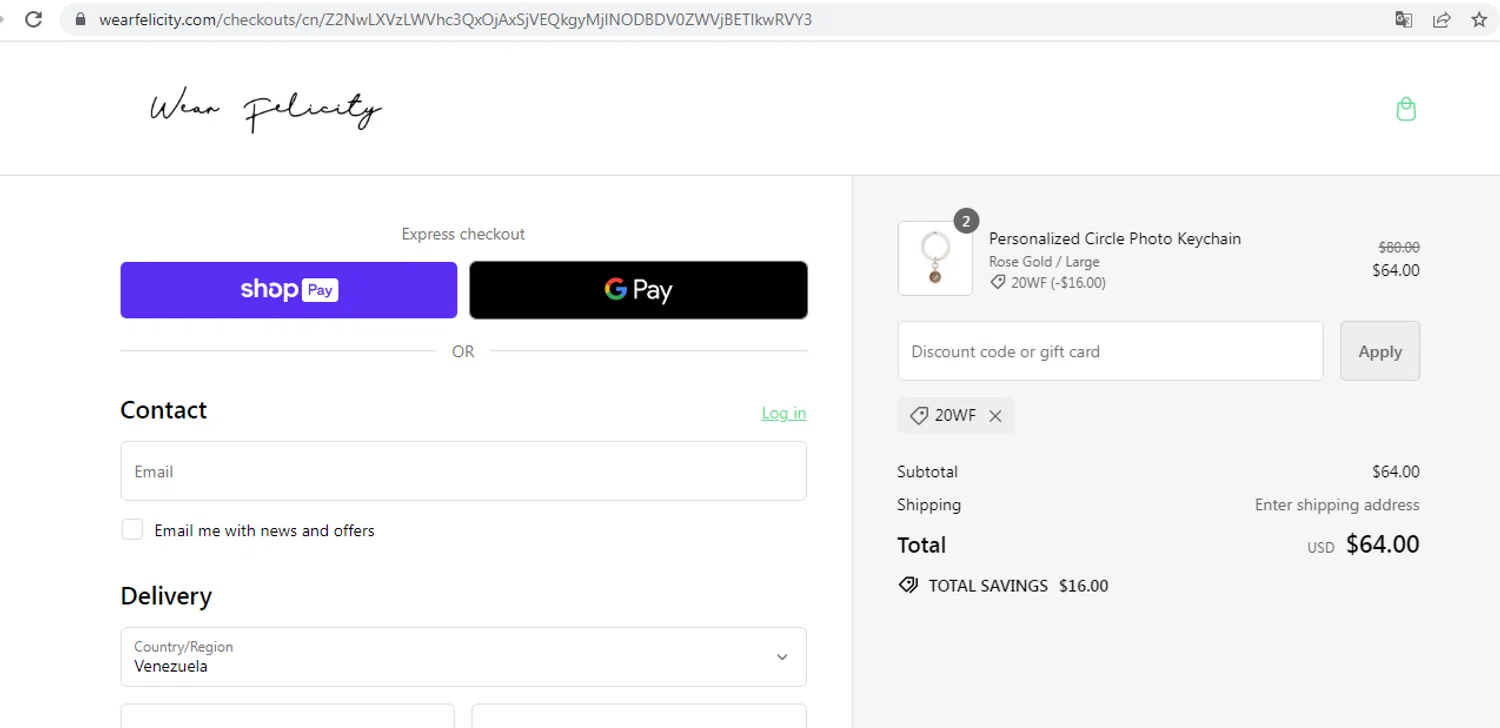Pay with Shop Pay express checkout
Image resolution: width=1500 pixels, height=728 pixels.
289,290
